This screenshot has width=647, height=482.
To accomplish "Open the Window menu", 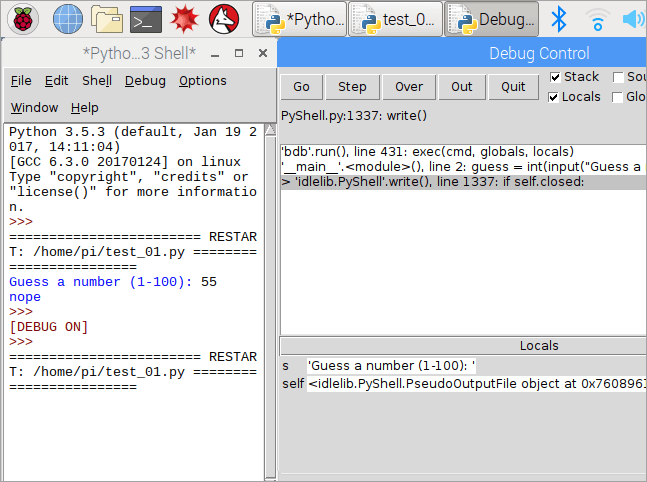I will pyautogui.click(x=34, y=108).
